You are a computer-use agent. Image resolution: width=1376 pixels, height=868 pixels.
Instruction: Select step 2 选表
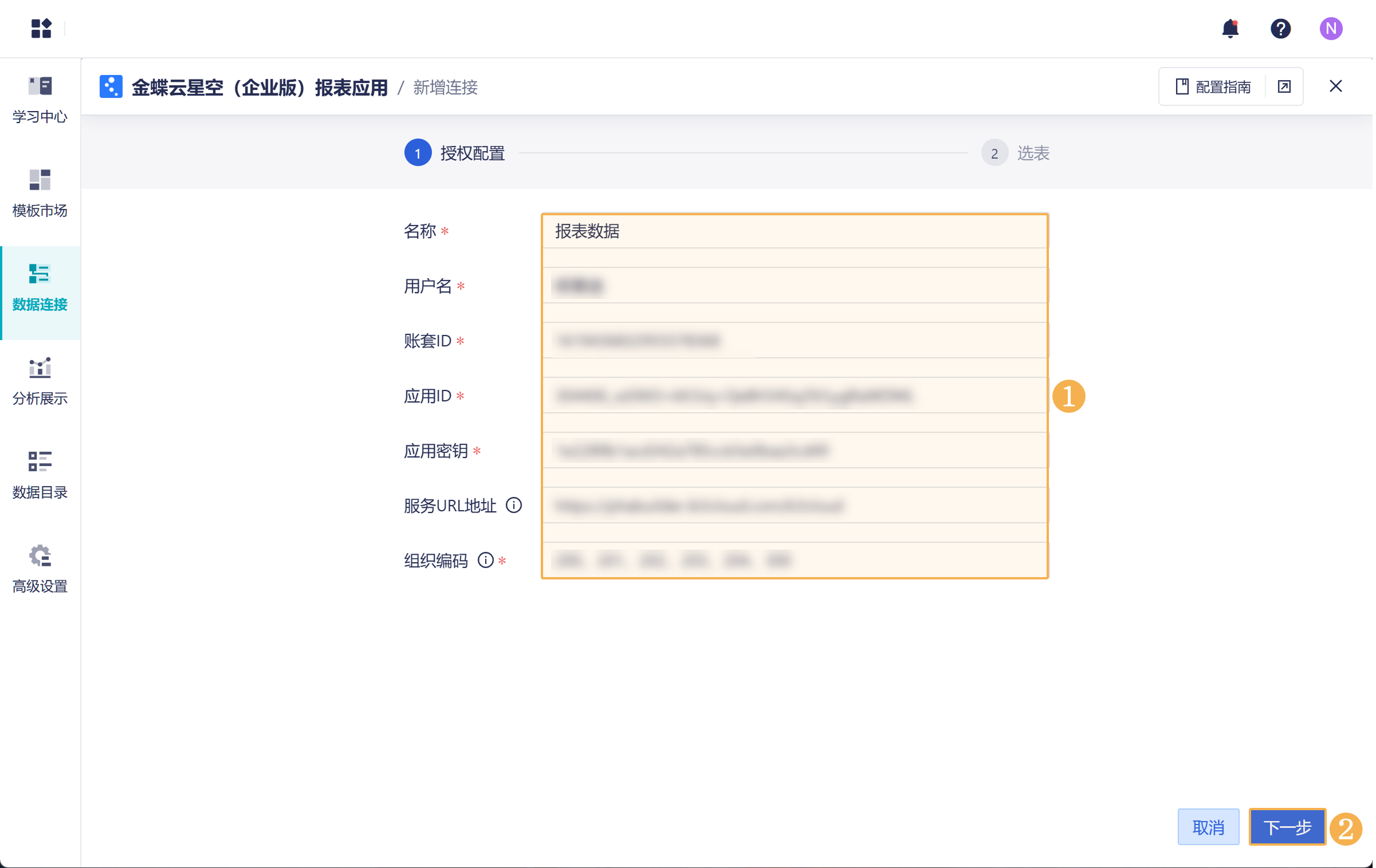1015,153
